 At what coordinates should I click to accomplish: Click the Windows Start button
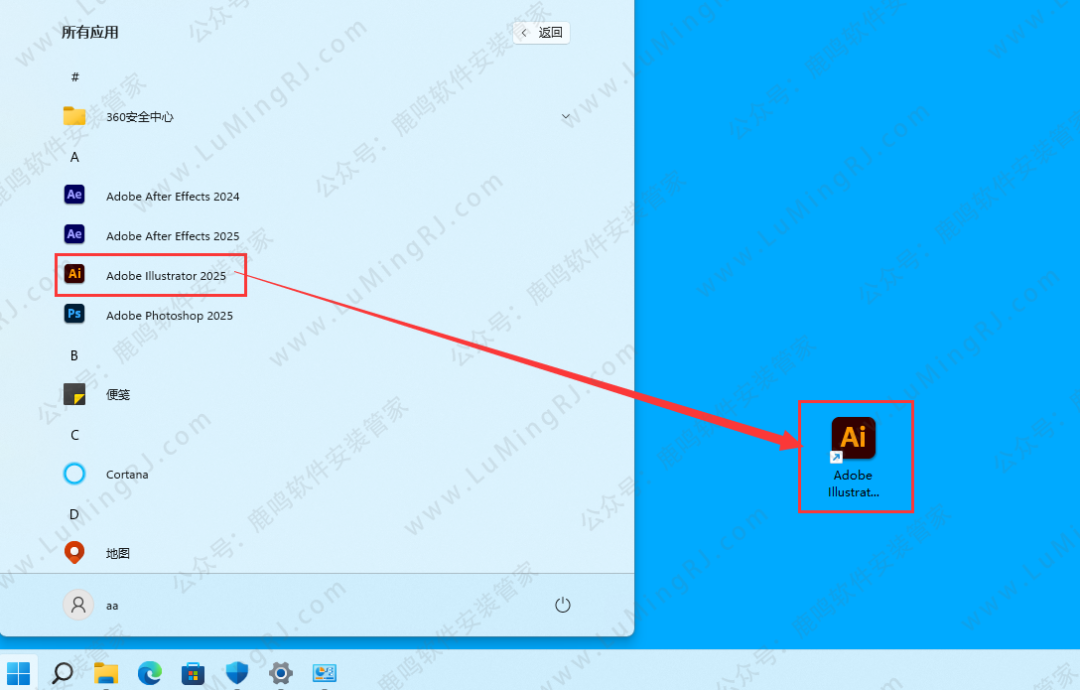18,673
